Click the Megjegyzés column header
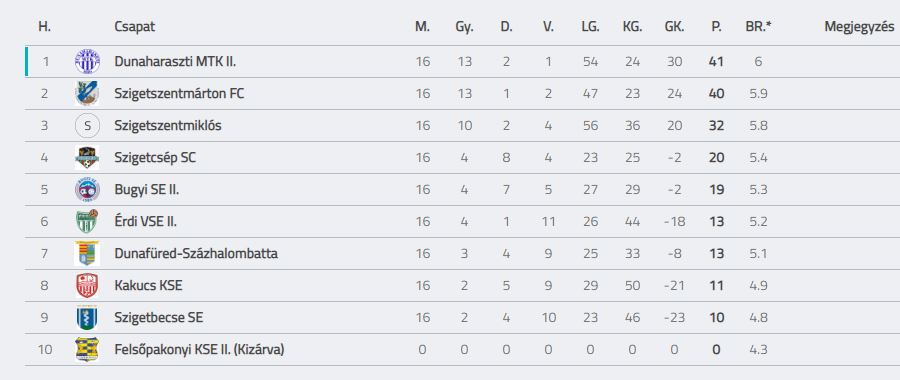 (859, 27)
